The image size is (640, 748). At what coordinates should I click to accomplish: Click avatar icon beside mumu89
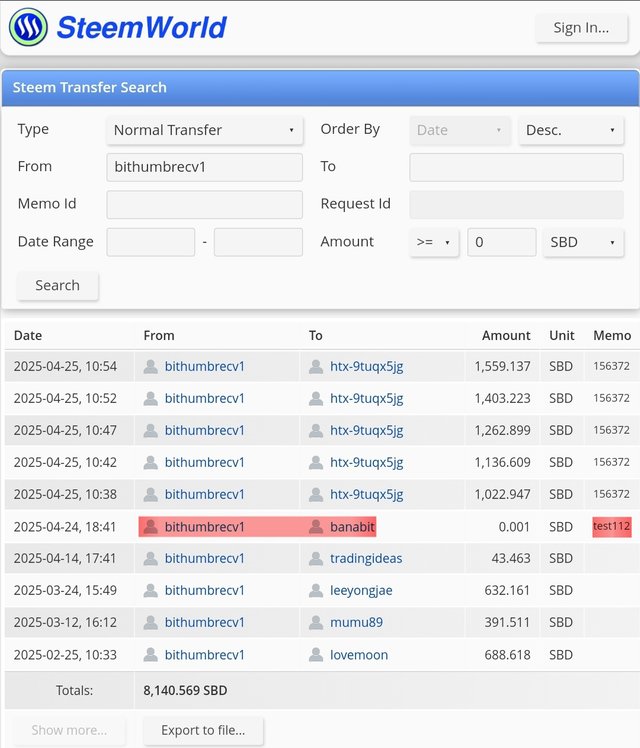(x=316, y=623)
